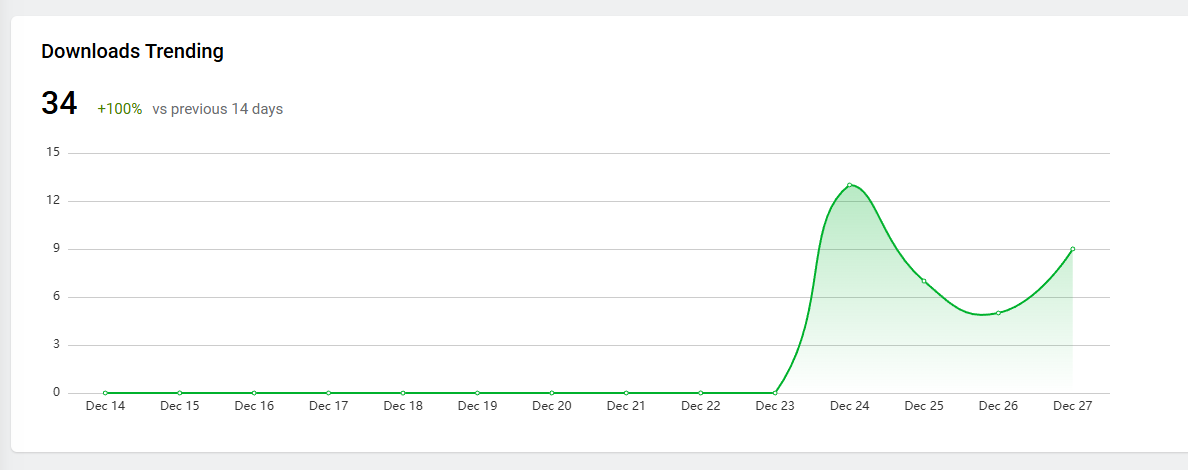Click the Dec 21 data point on the line
This screenshot has height=470, width=1188.
point(626,393)
